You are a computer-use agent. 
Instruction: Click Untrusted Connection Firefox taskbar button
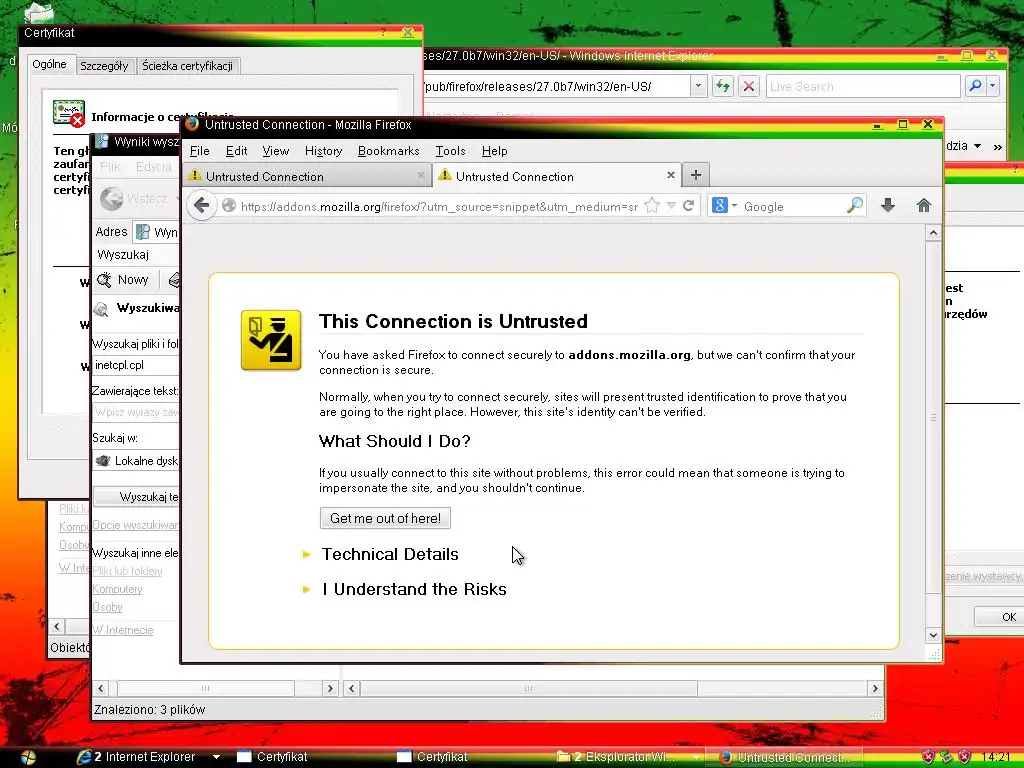coord(784,757)
